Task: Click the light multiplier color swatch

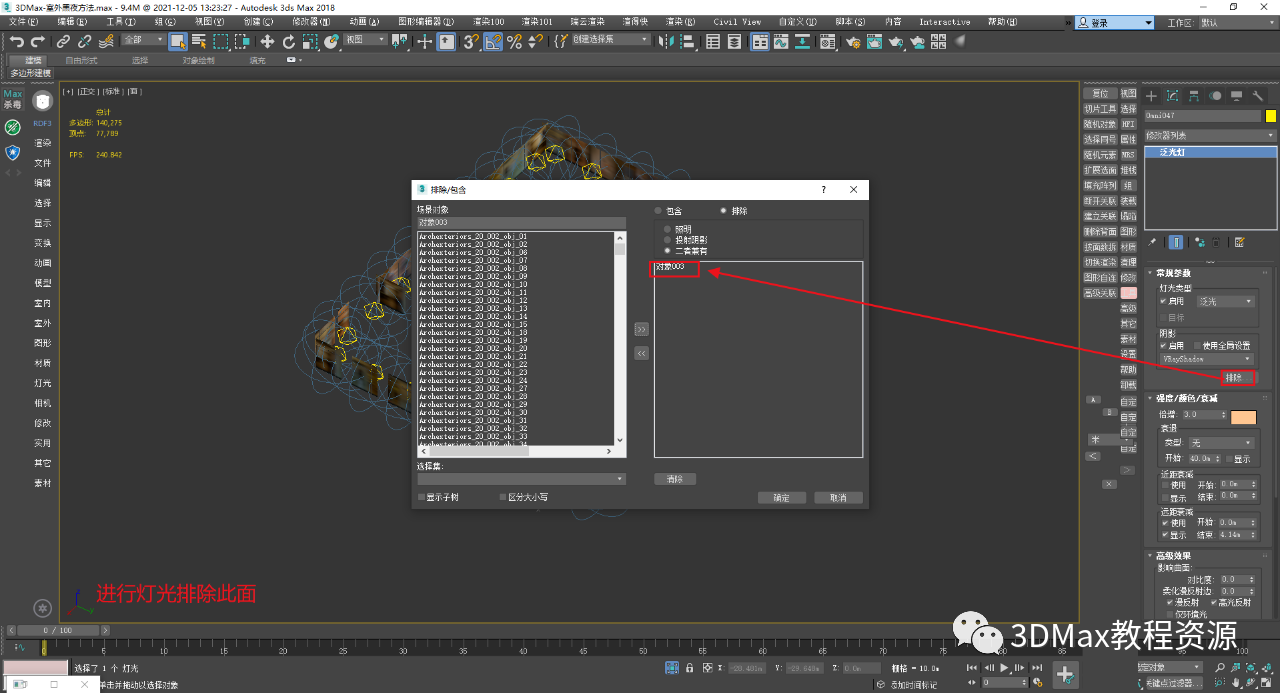Action: pos(1243,416)
